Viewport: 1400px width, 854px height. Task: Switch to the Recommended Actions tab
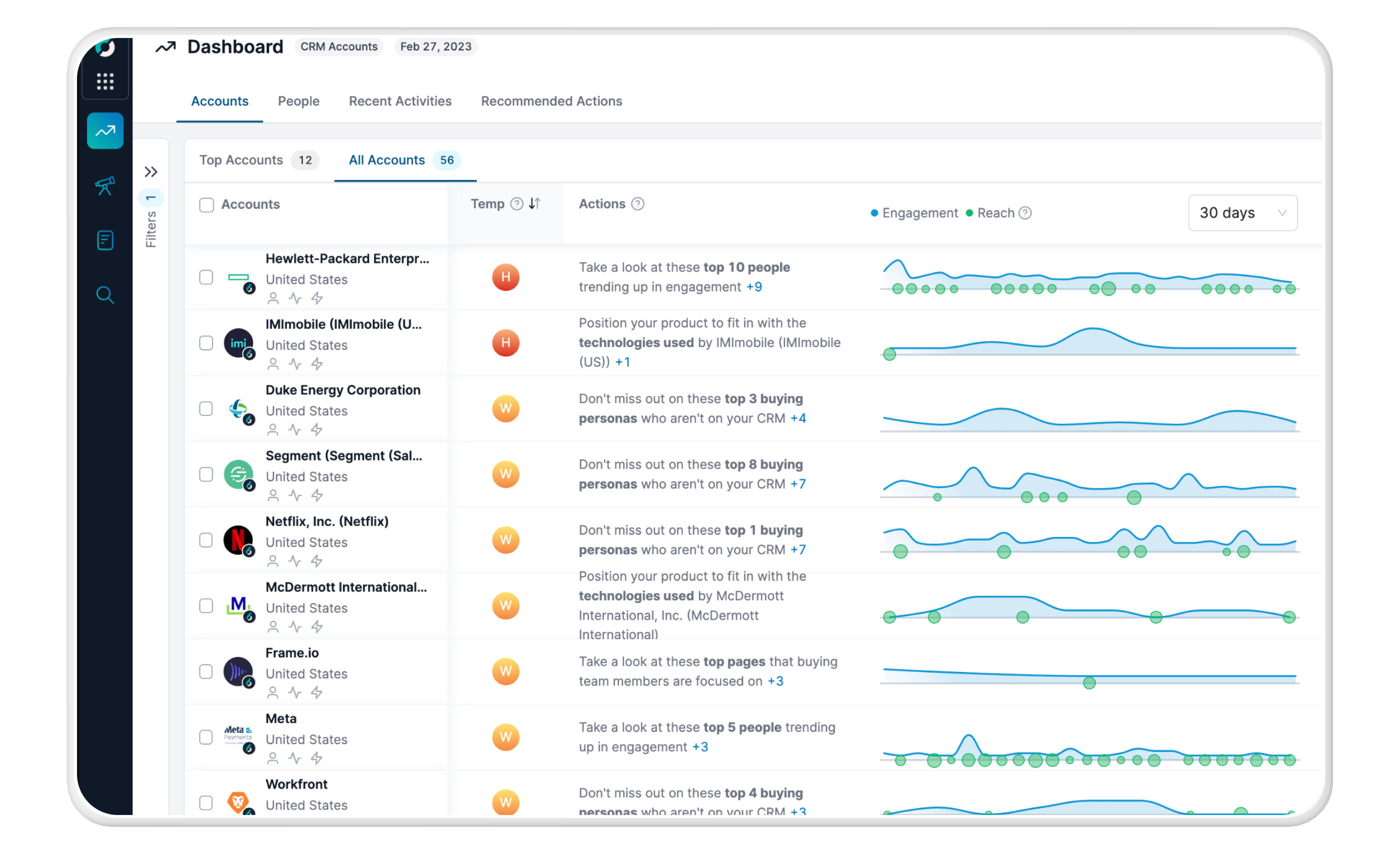coord(551,101)
